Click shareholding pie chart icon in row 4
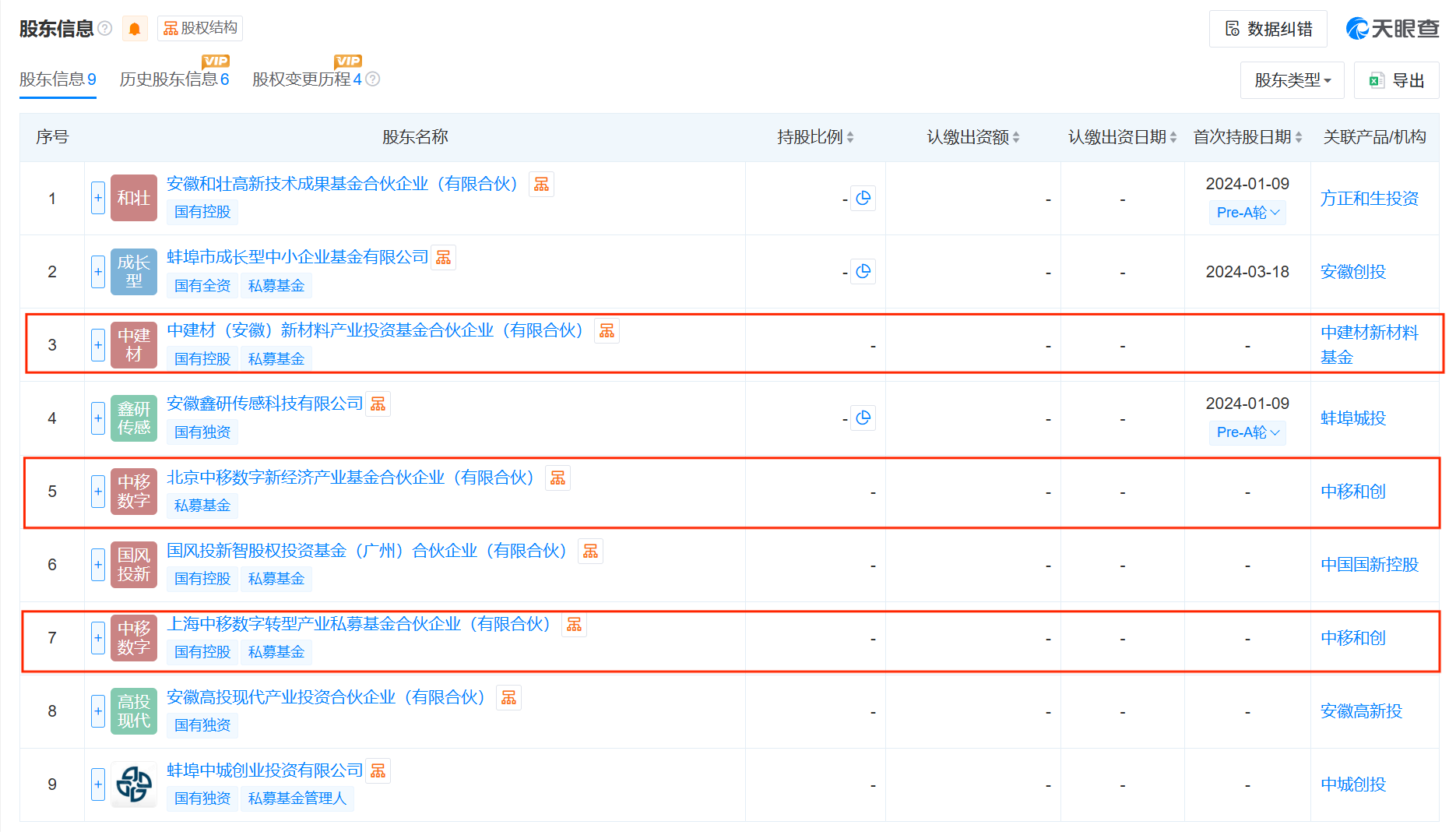Screen dimensions: 1456x832 pyautogui.click(x=863, y=418)
